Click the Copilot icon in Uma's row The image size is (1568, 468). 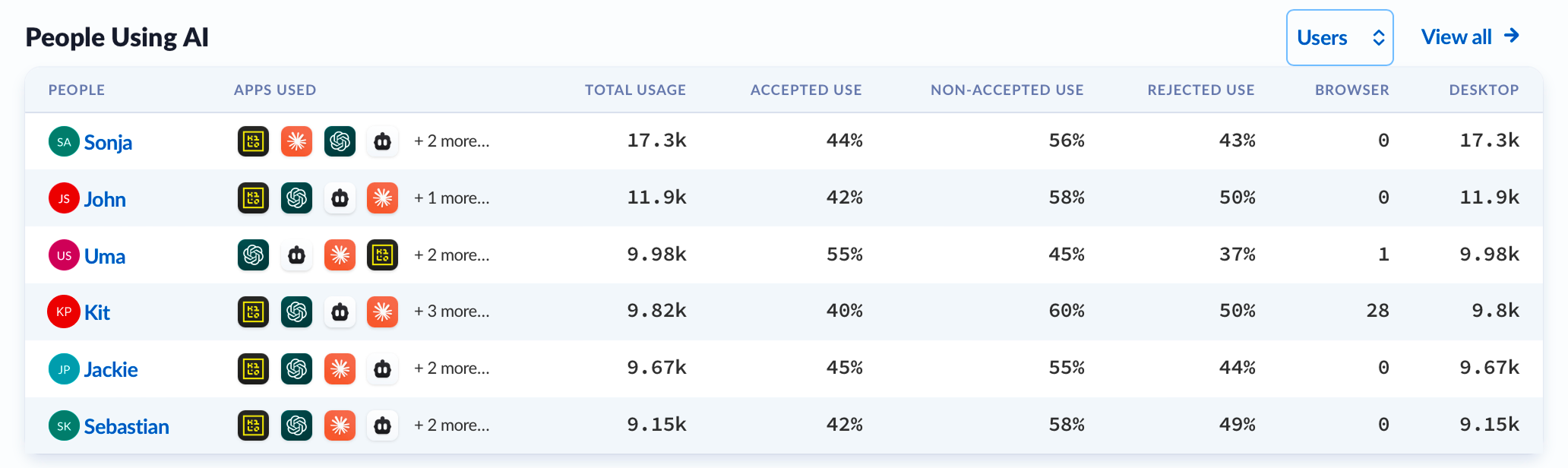(x=296, y=255)
